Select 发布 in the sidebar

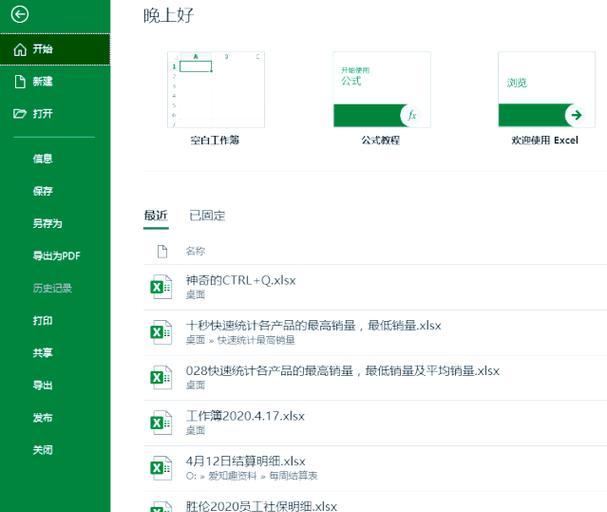click(x=43, y=418)
